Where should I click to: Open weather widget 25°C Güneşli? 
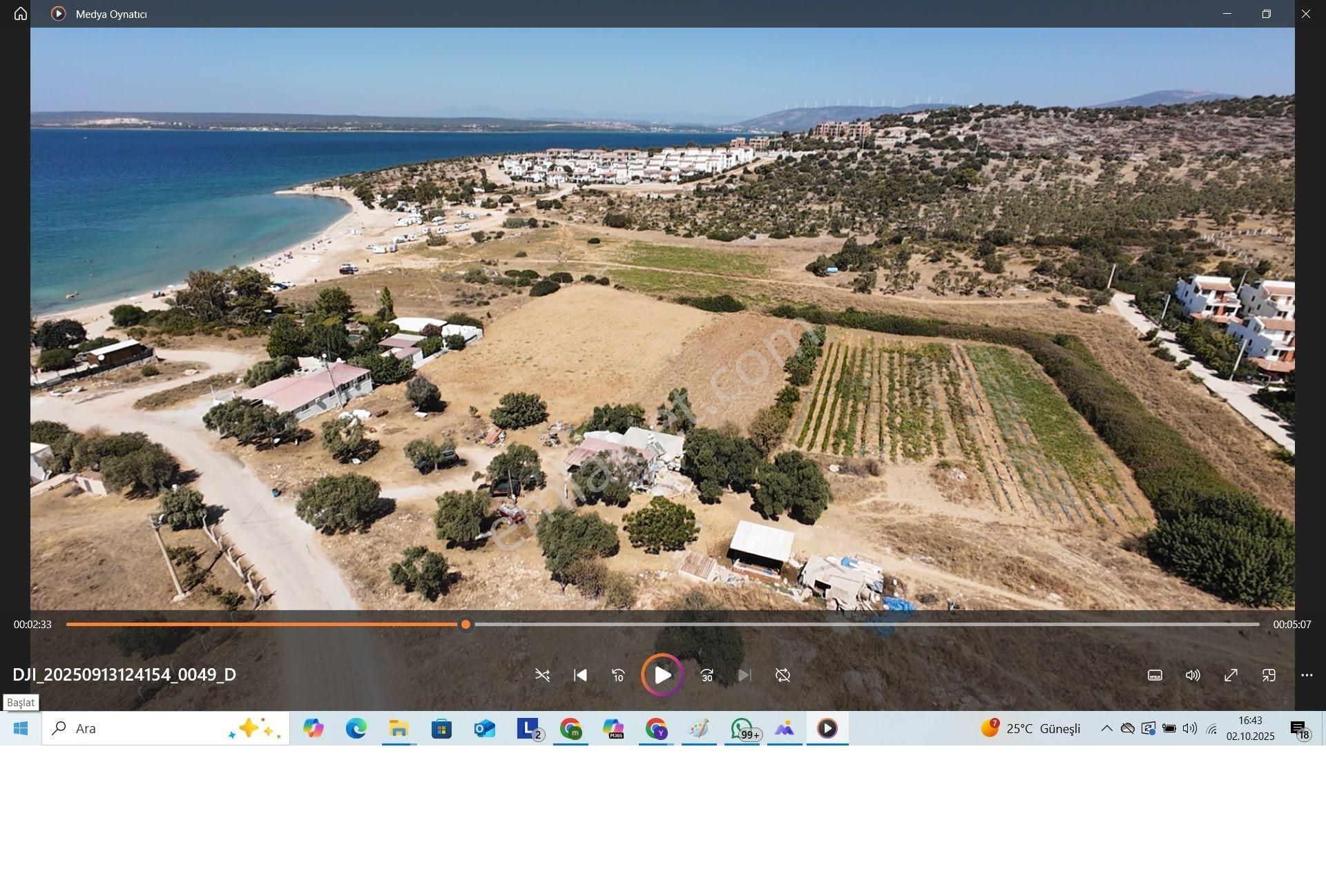[x=1030, y=728]
